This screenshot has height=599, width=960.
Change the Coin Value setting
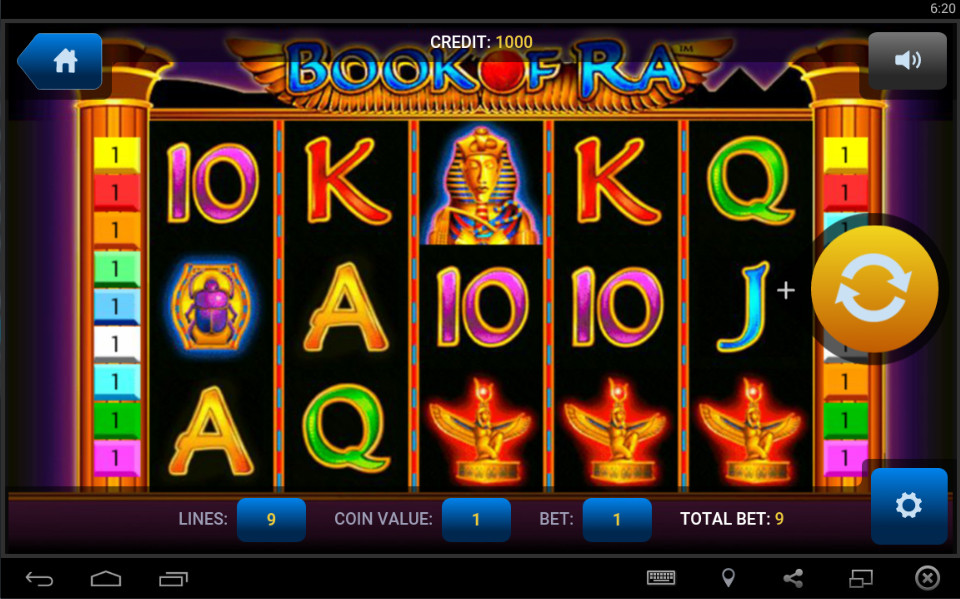click(476, 519)
